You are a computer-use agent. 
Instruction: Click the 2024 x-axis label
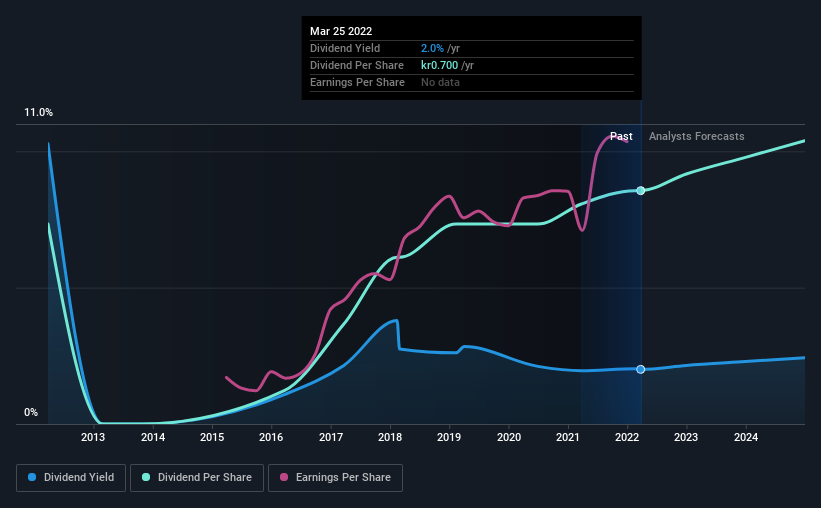point(746,437)
